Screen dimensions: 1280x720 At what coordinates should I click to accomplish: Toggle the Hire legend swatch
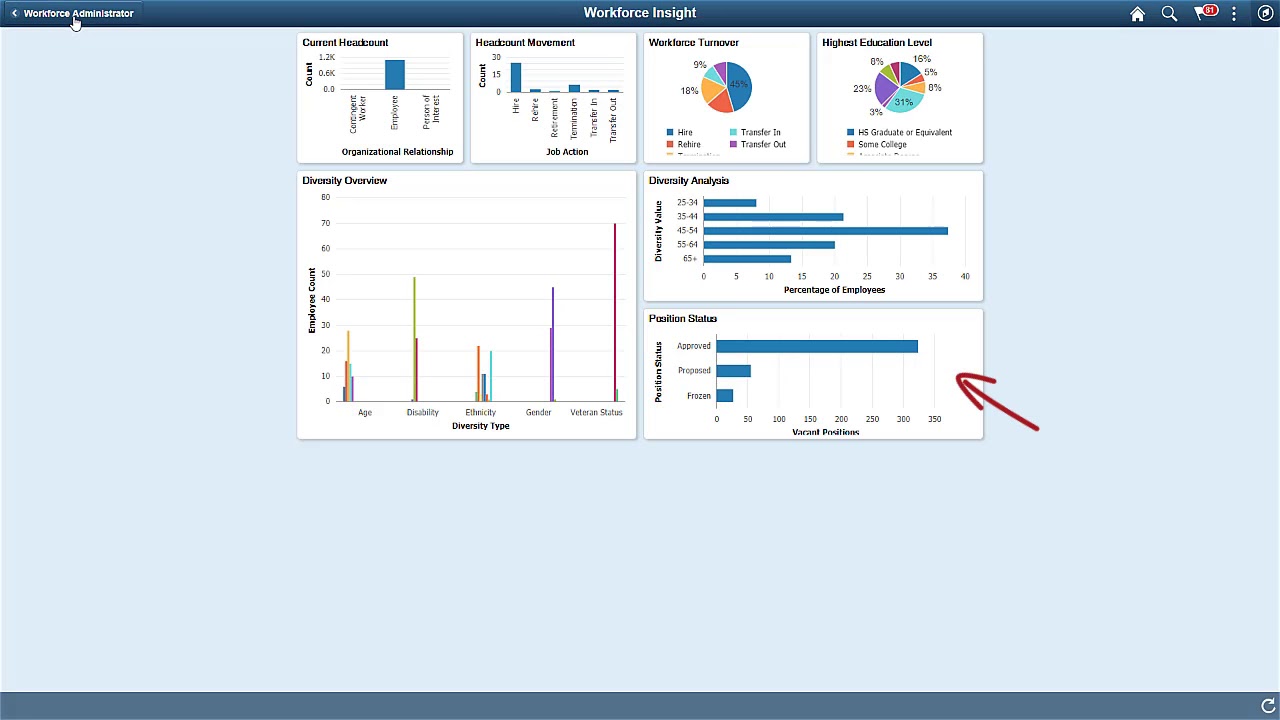click(670, 132)
